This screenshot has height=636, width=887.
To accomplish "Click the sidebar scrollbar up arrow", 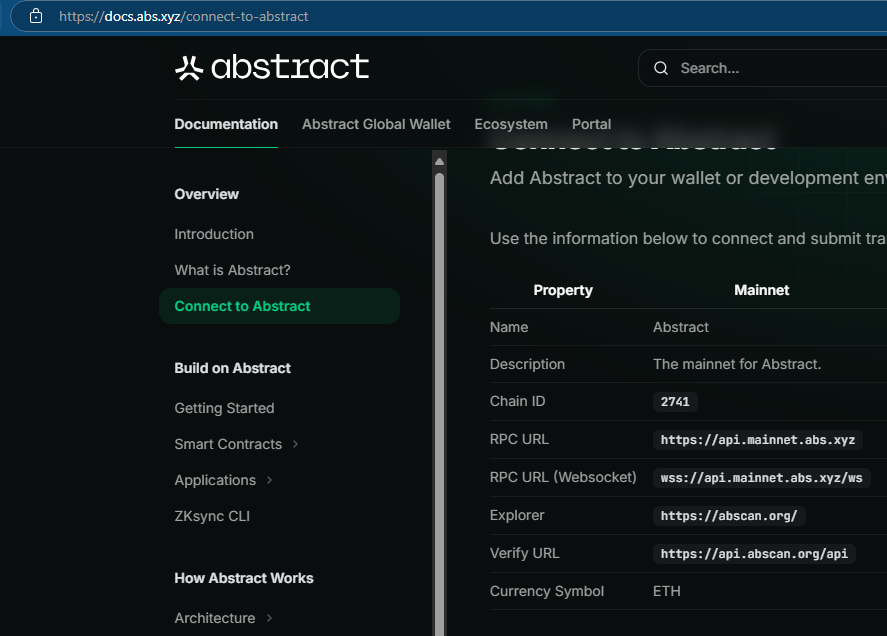I will (440, 162).
